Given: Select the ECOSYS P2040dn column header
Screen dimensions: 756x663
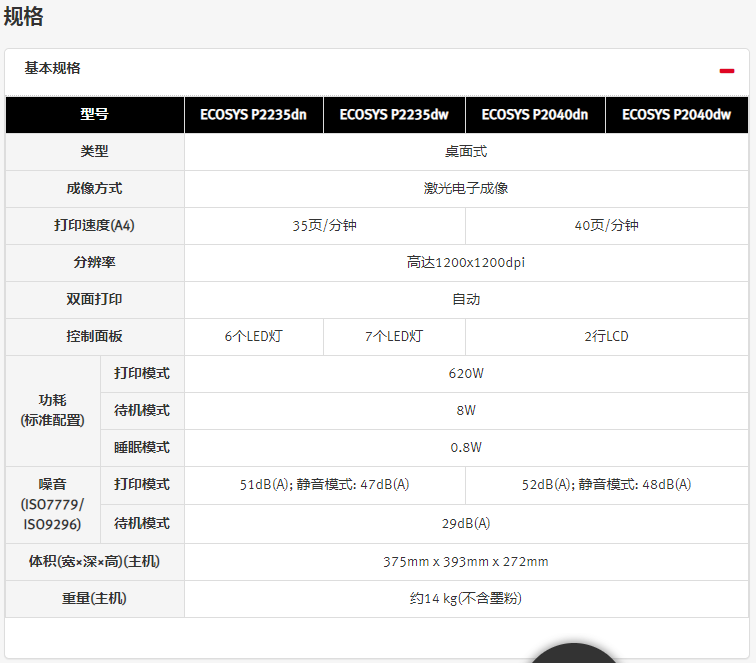Looking at the screenshot, I should pyautogui.click(x=535, y=115).
